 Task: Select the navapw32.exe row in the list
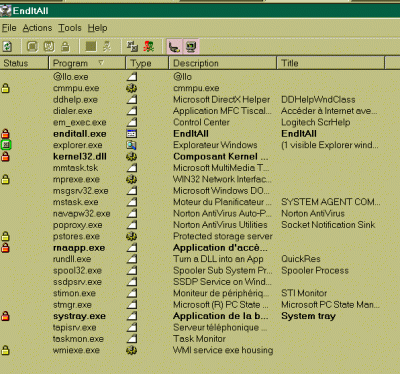200,213
